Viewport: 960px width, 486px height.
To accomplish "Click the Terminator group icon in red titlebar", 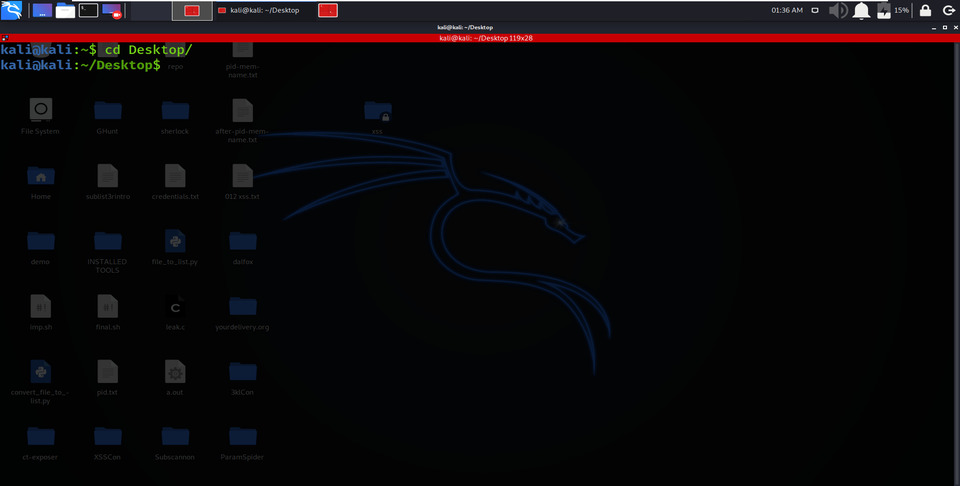I will 5,38.
